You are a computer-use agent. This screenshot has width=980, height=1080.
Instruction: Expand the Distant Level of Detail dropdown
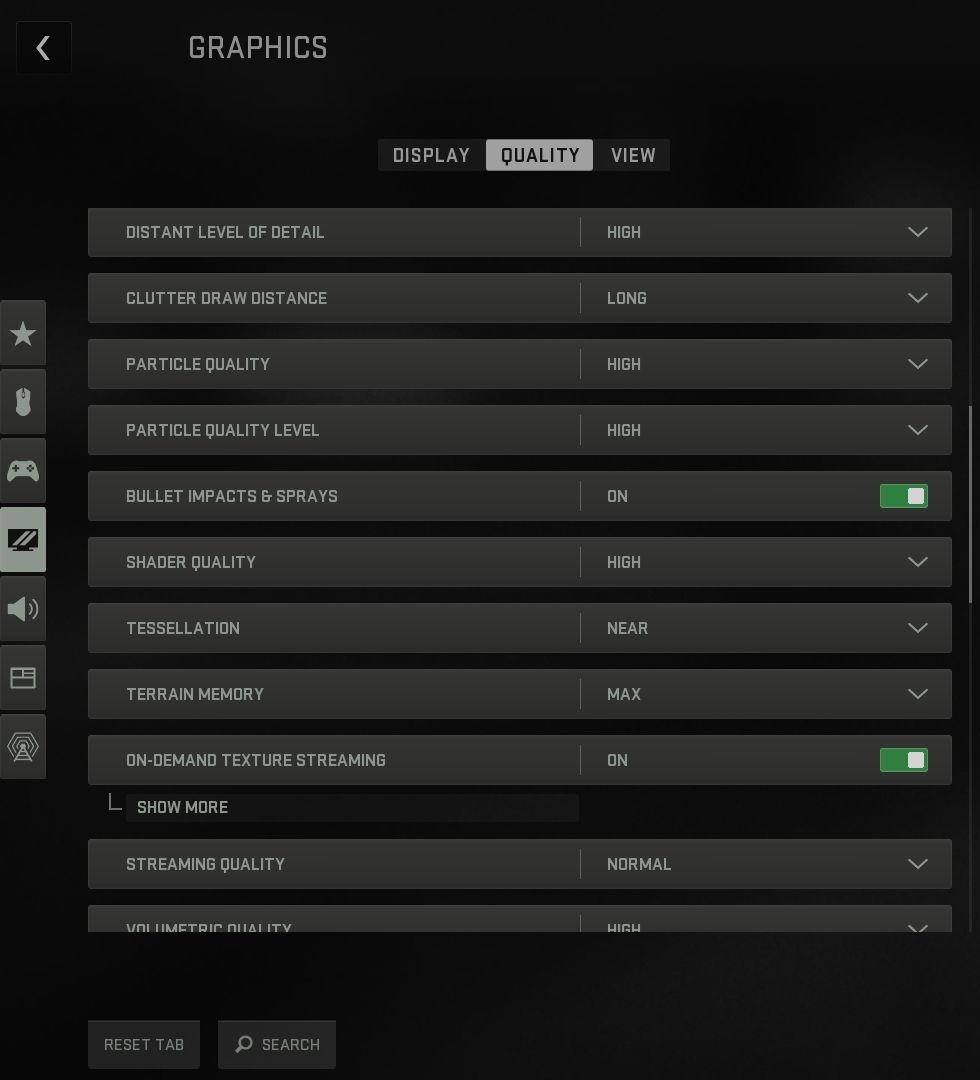coord(916,232)
